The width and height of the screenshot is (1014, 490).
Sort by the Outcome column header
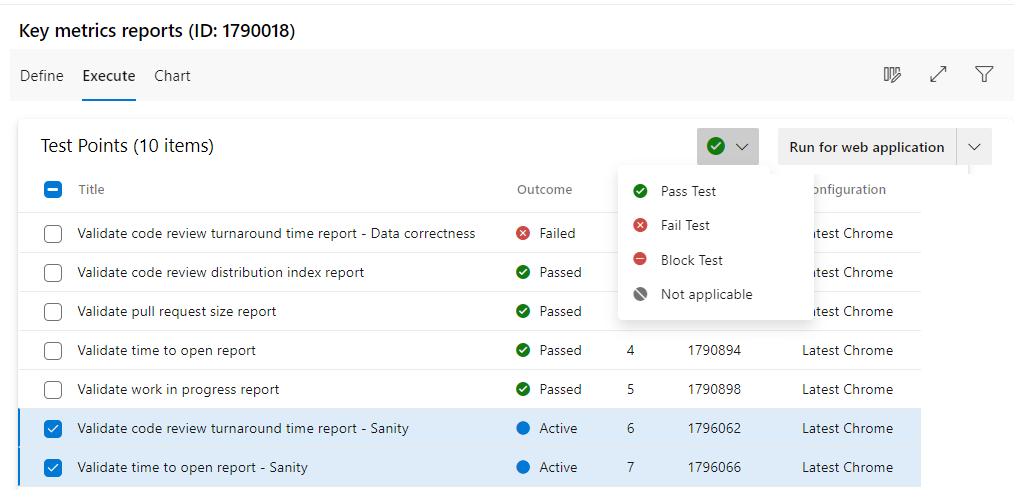(x=544, y=189)
